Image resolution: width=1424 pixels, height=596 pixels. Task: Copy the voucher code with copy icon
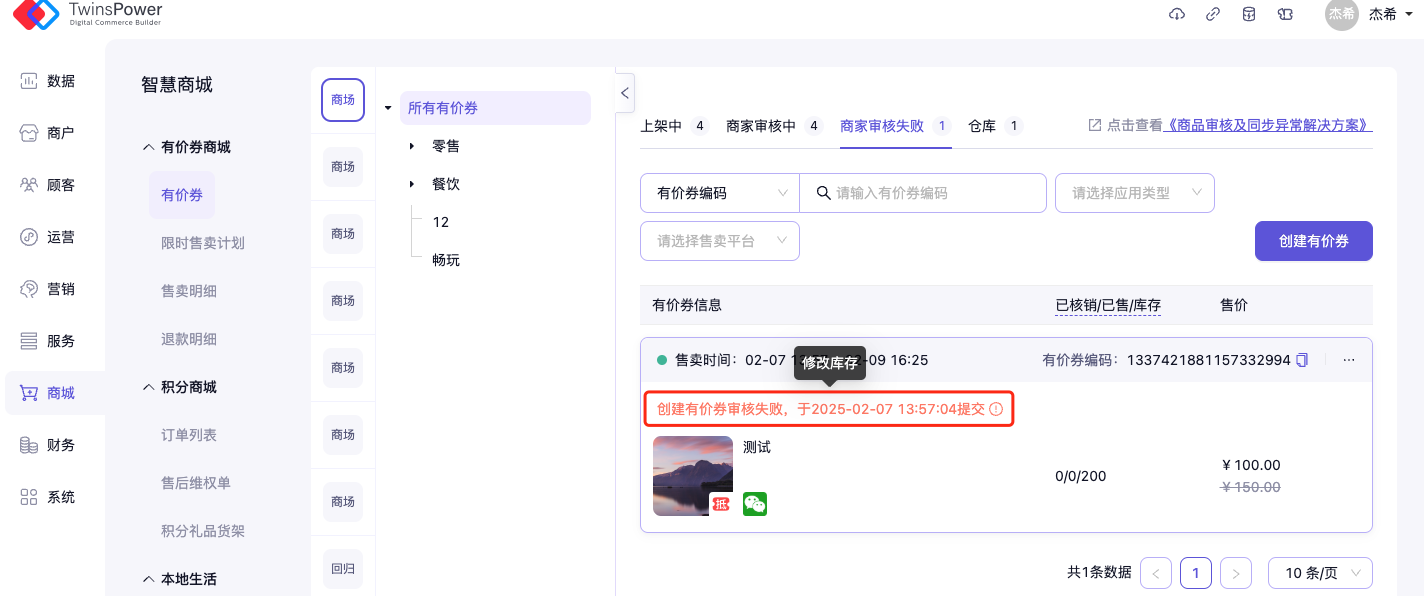point(1302,360)
